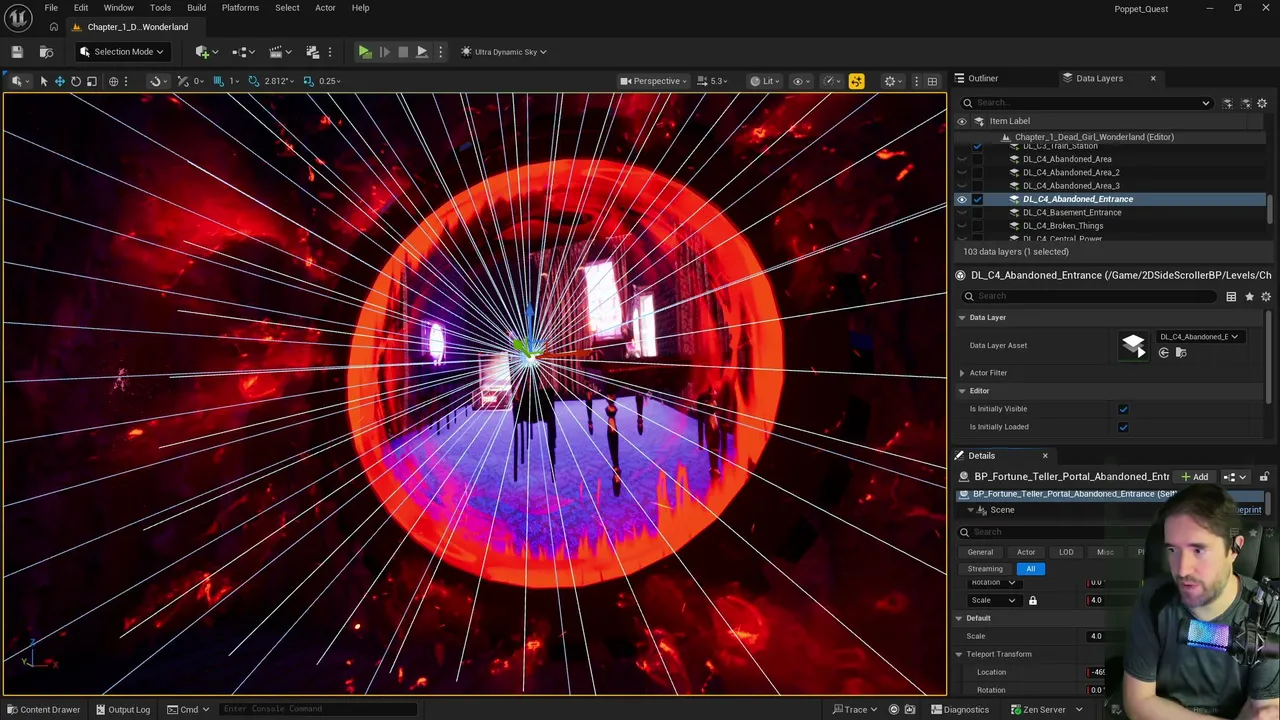Screen dimensions: 1280x720
Task: Open the browse content folder icon
Action: [46, 52]
